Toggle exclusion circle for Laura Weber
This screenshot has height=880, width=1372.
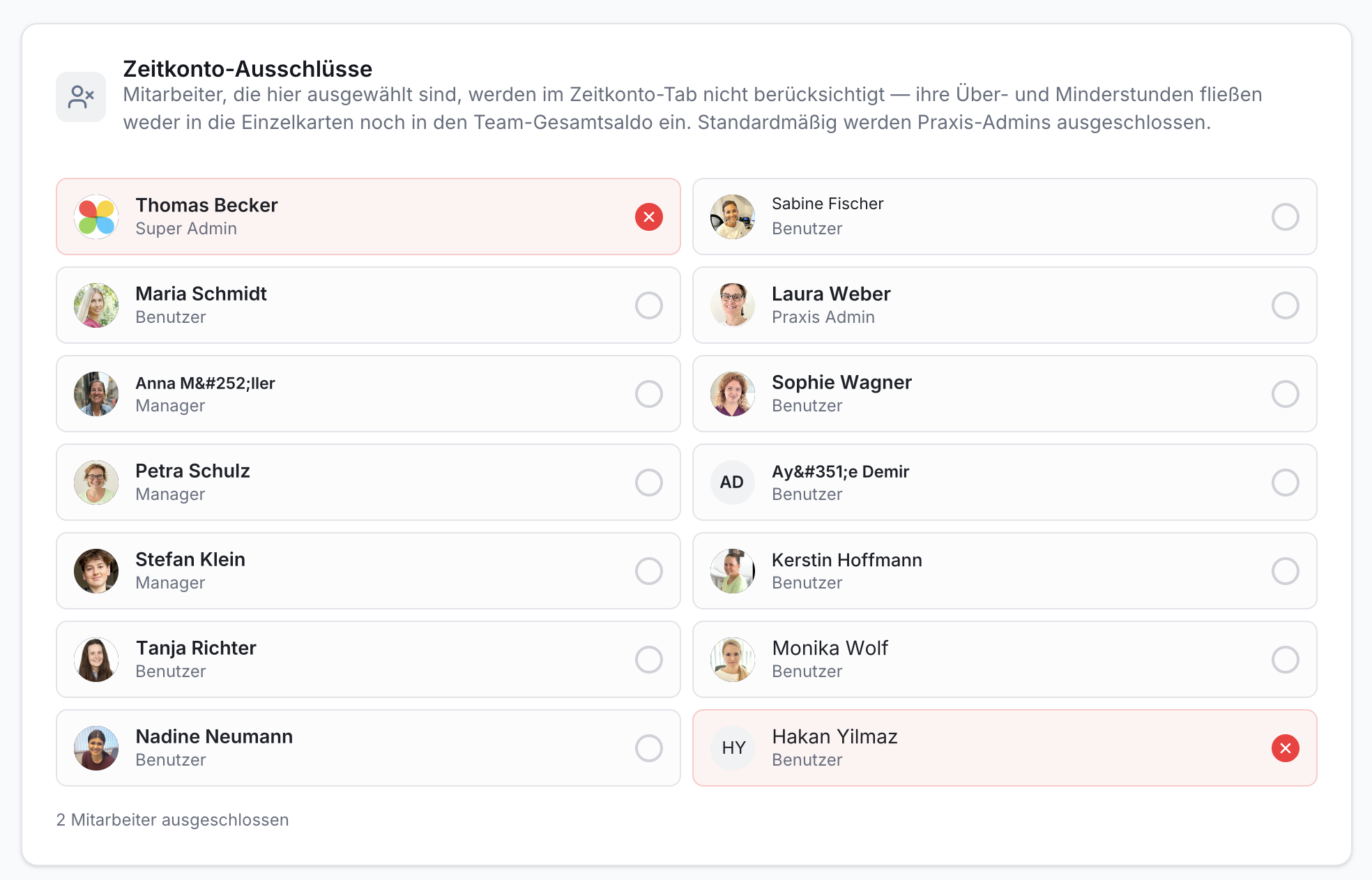point(1285,305)
